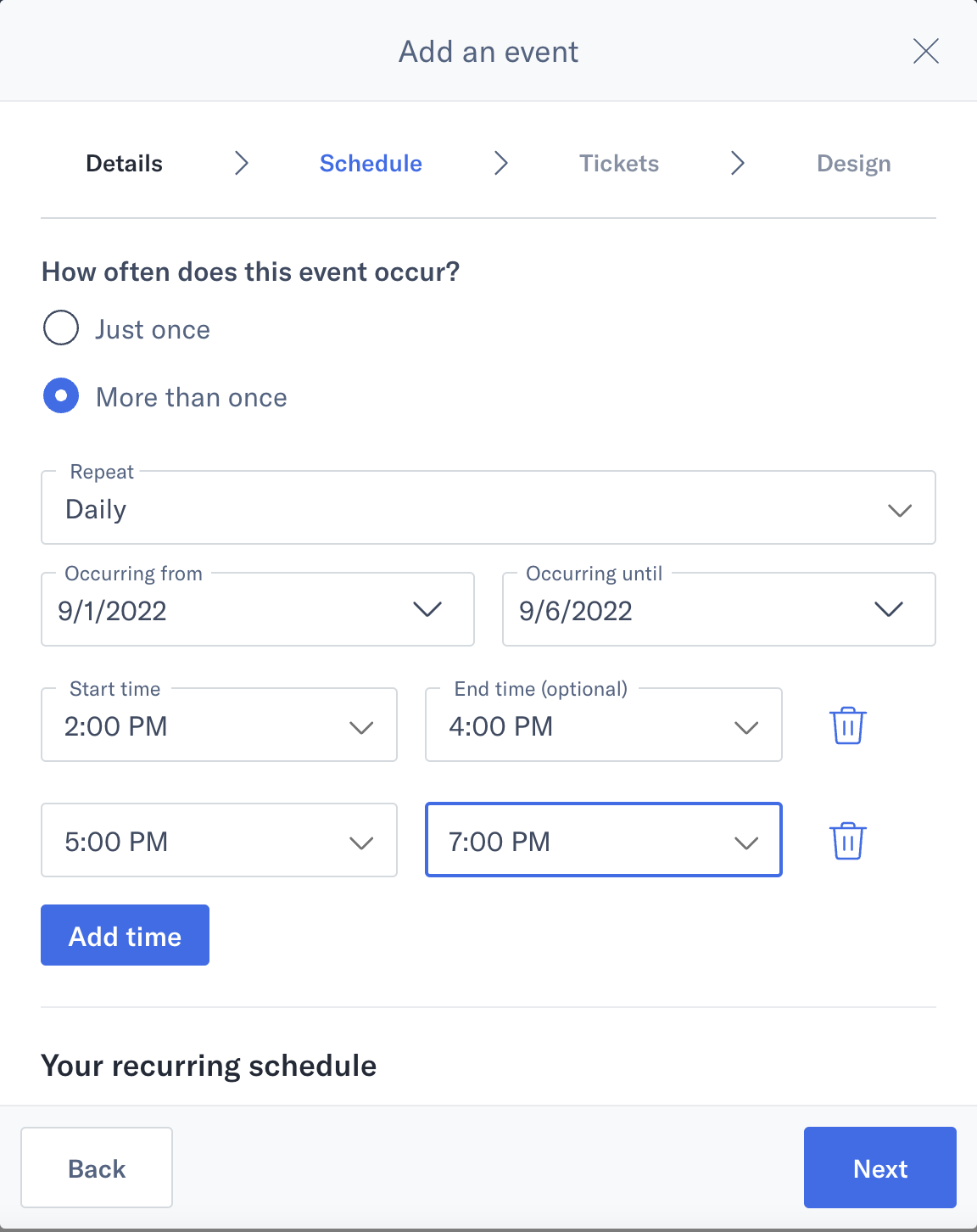Open the End time dropdown showing 4:00 PM

click(746, 726)
